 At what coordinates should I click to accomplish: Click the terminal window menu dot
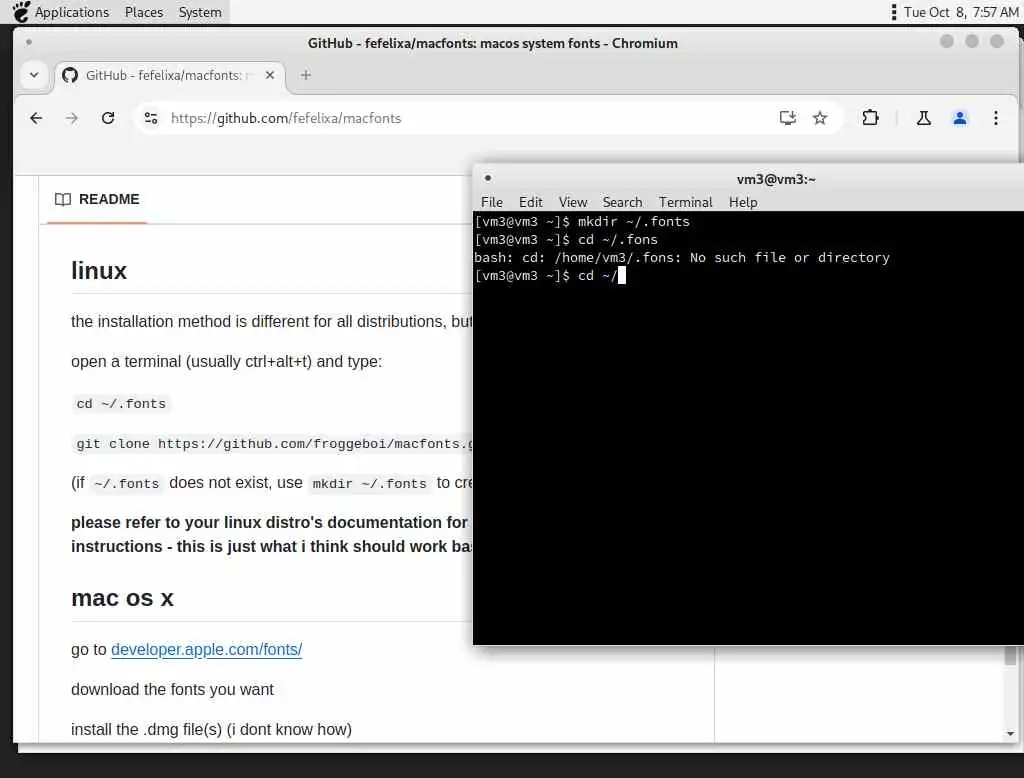coord(488,178)
